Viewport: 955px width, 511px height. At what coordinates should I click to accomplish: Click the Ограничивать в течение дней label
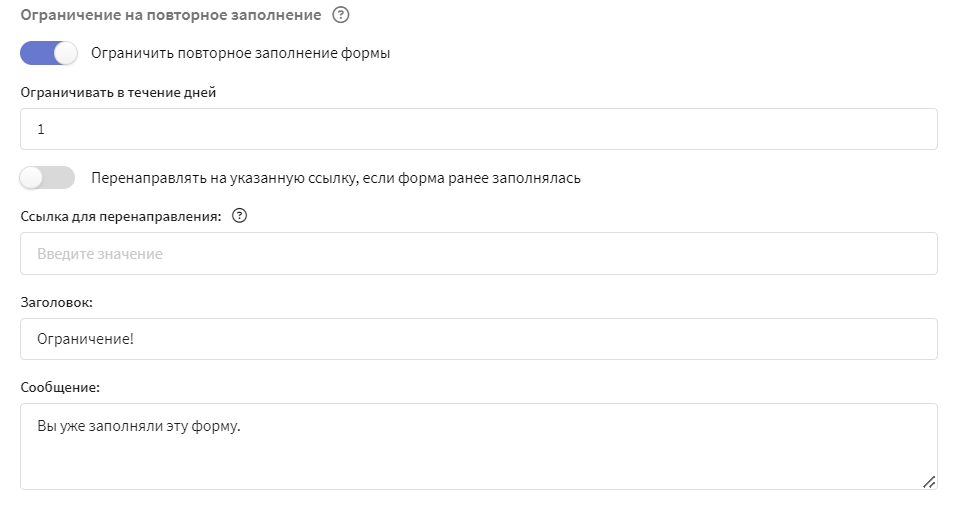click(118, 93)
